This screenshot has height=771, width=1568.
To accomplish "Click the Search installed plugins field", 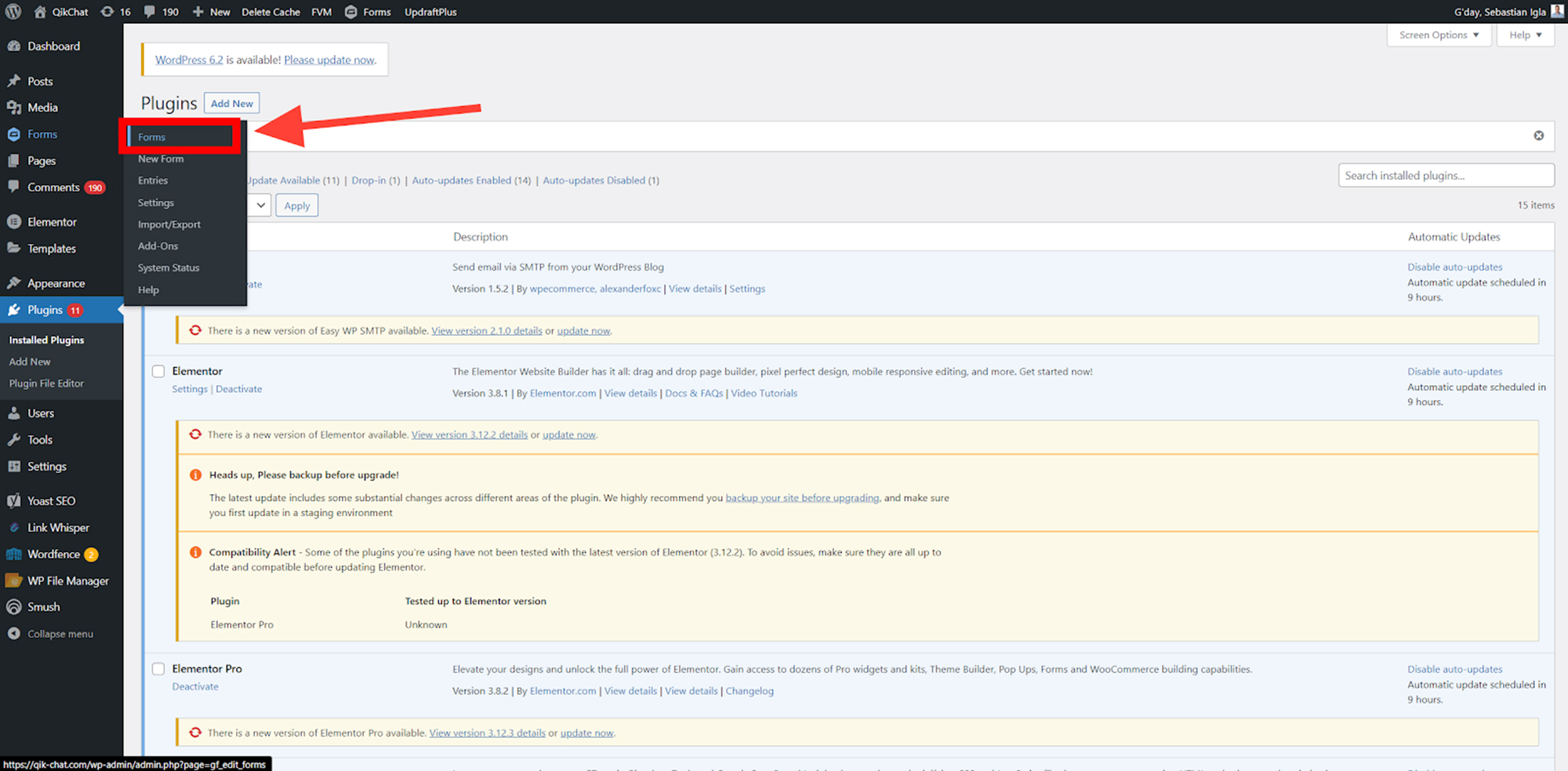I will tap(1446, 176).
